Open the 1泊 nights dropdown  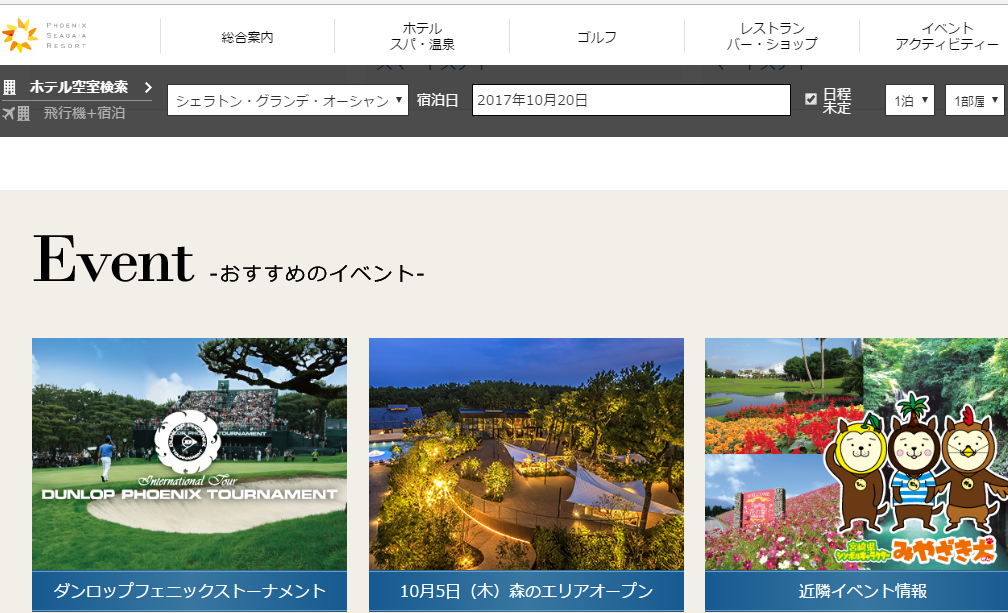click(910, 100)
